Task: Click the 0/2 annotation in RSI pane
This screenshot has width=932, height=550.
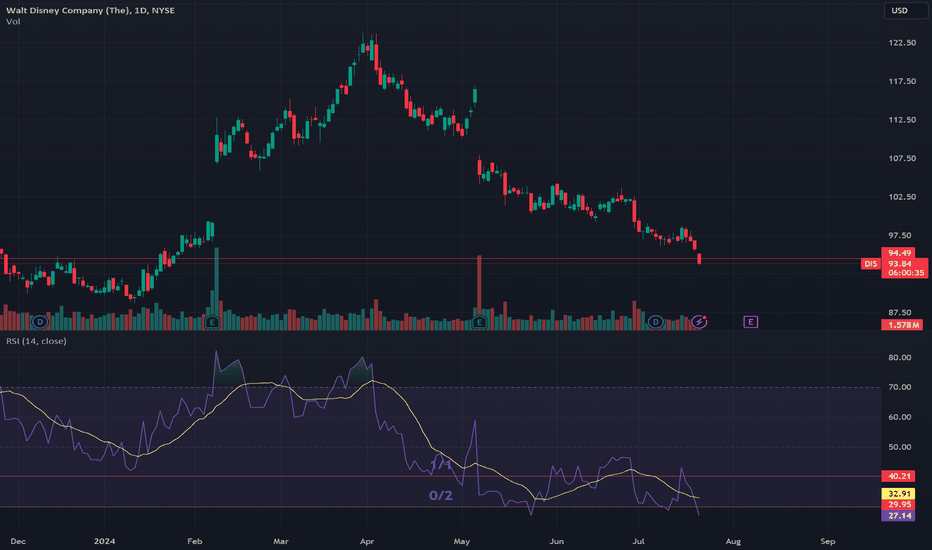Action: point(440,495)
